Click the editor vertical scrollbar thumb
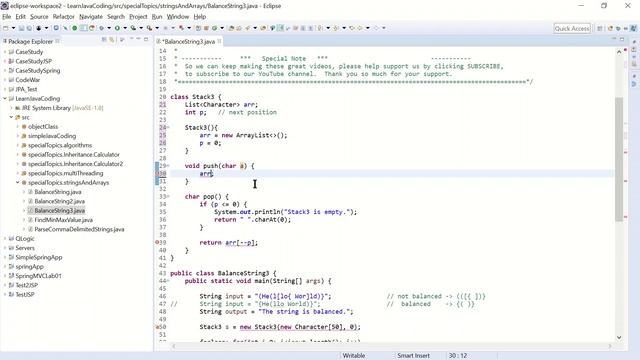The image size is (640, 360). pyautogui.click(x=619, y=159)
